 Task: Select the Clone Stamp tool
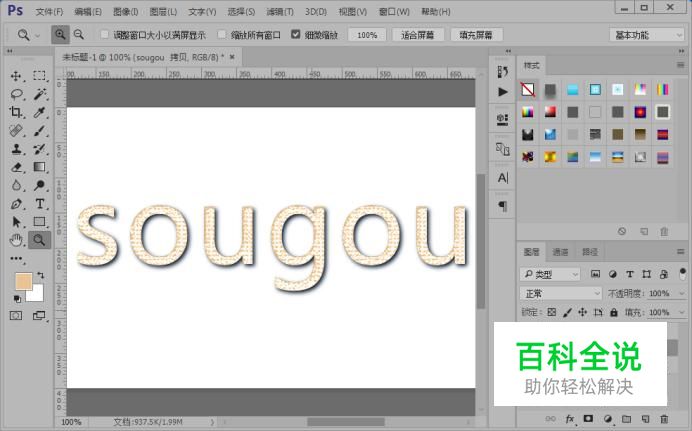tap(16, 149)
